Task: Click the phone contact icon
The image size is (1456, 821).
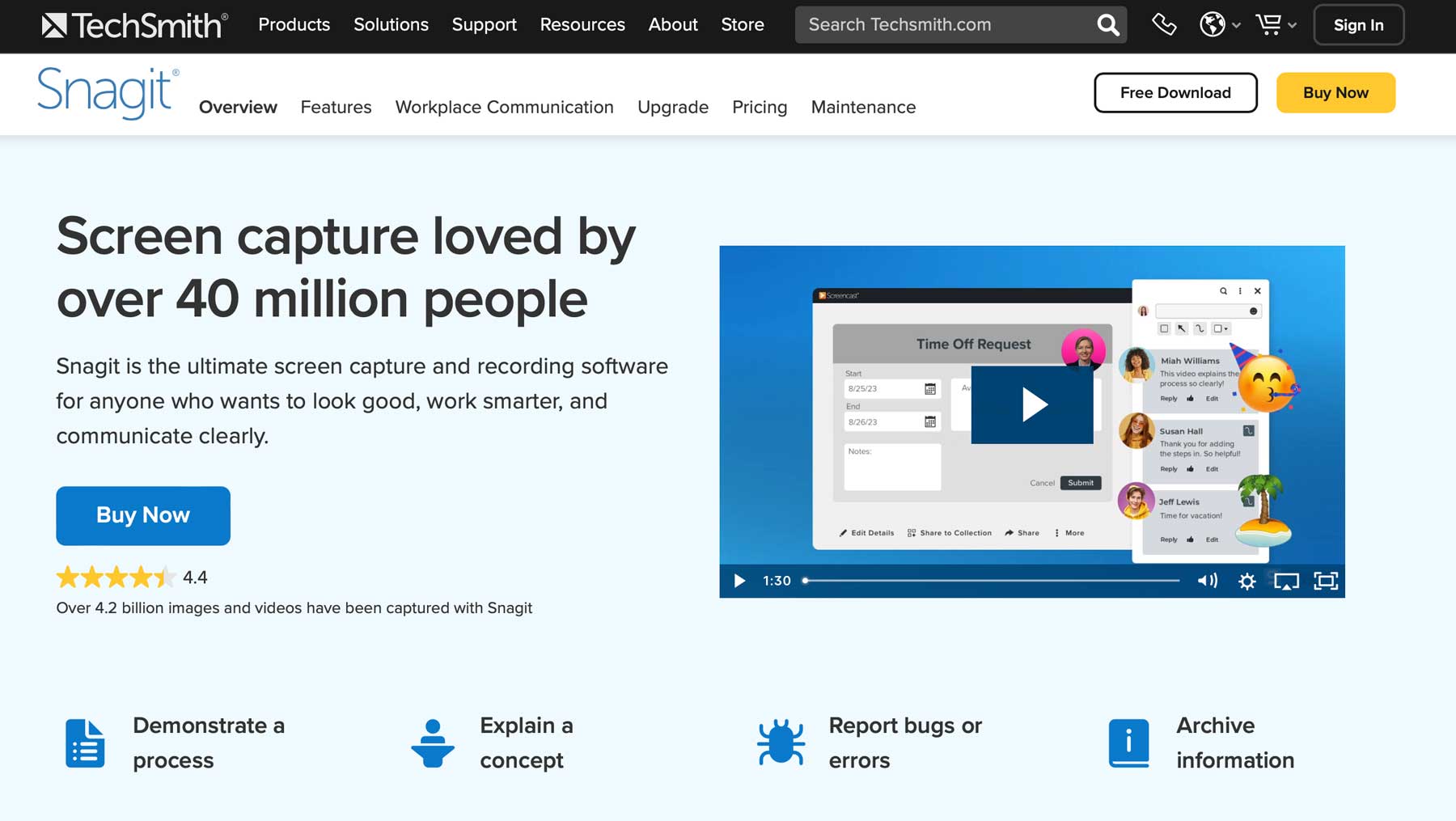Action: tap(1163, 25)
